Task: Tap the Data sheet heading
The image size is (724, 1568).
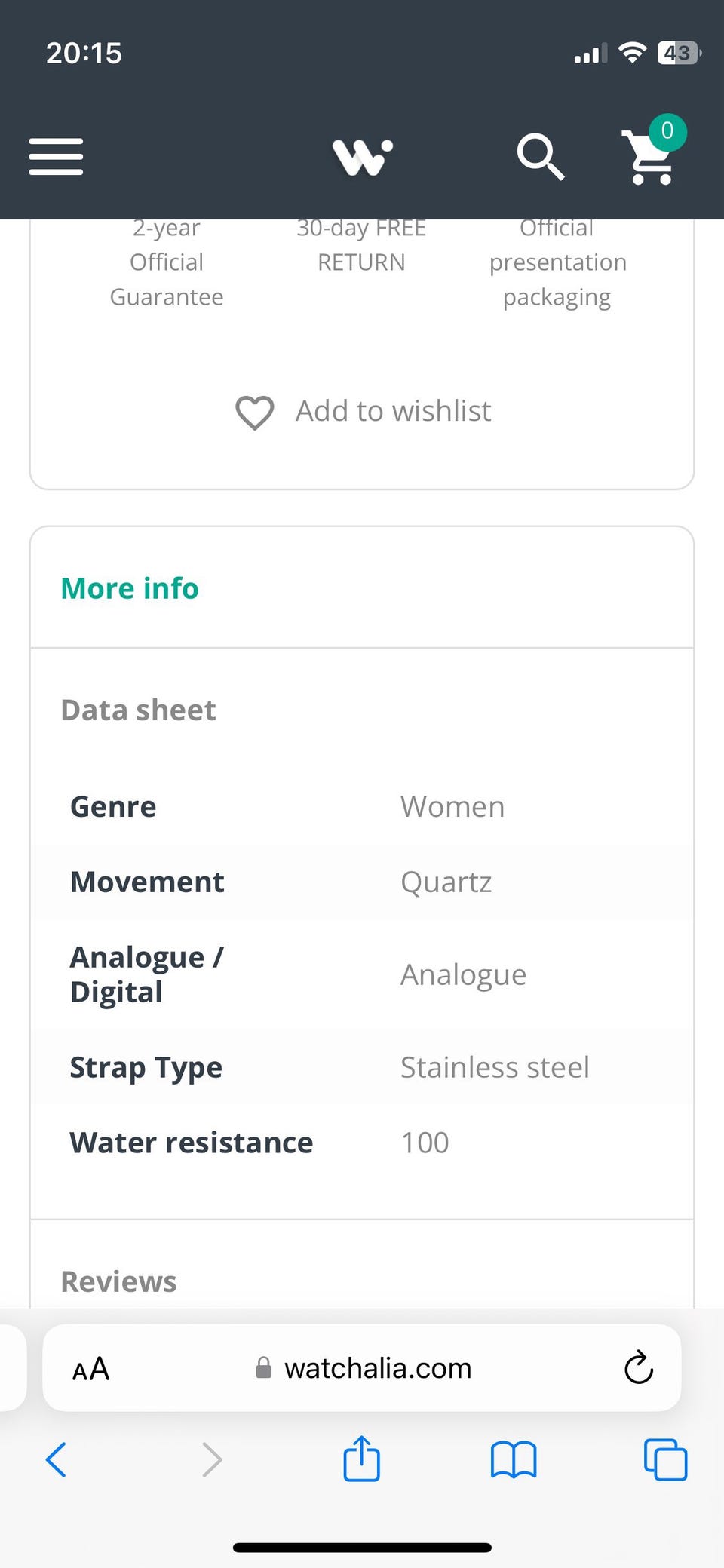Action: 139,710
